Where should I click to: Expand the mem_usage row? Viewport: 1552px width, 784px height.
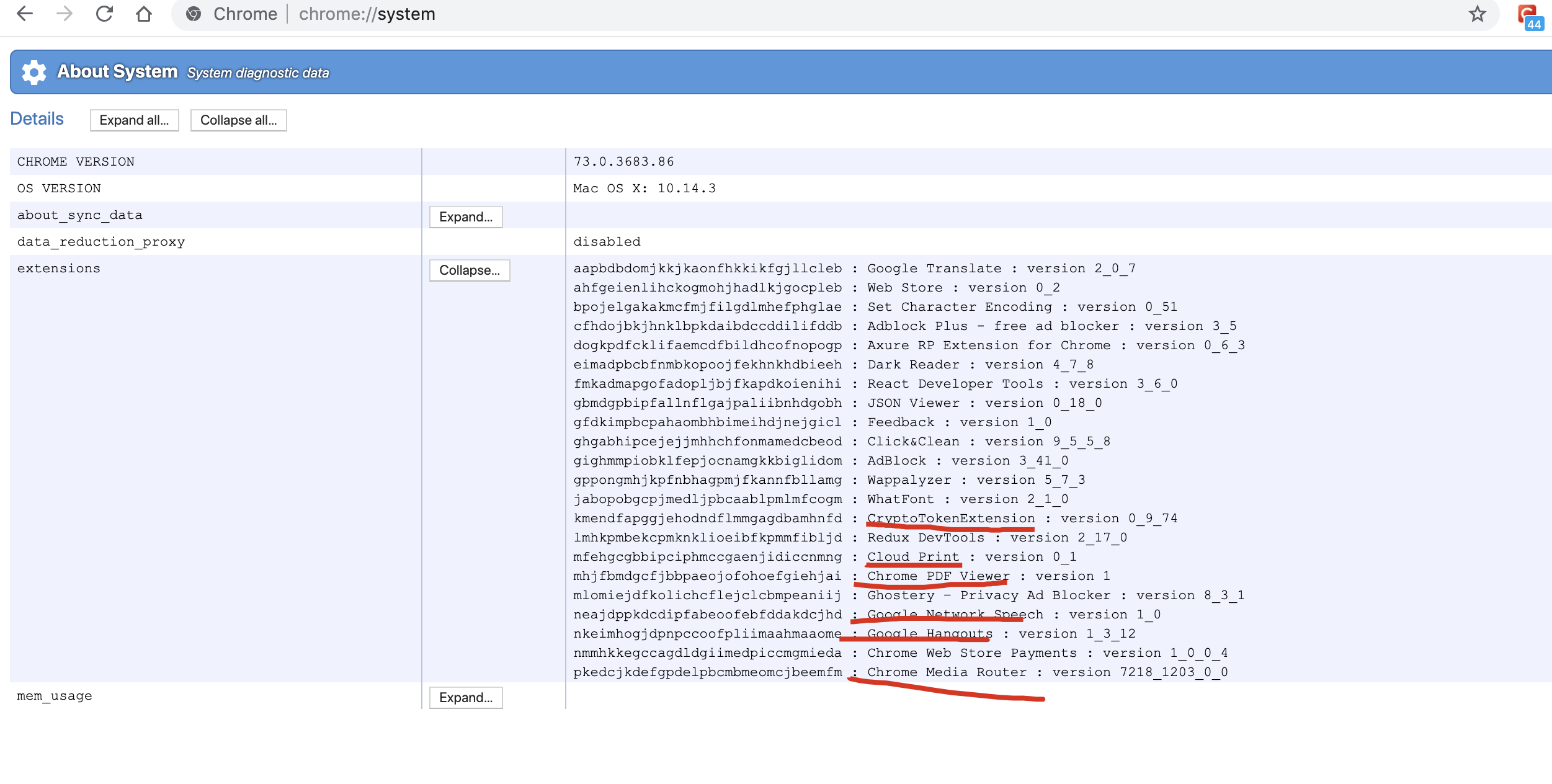point(466,698)
